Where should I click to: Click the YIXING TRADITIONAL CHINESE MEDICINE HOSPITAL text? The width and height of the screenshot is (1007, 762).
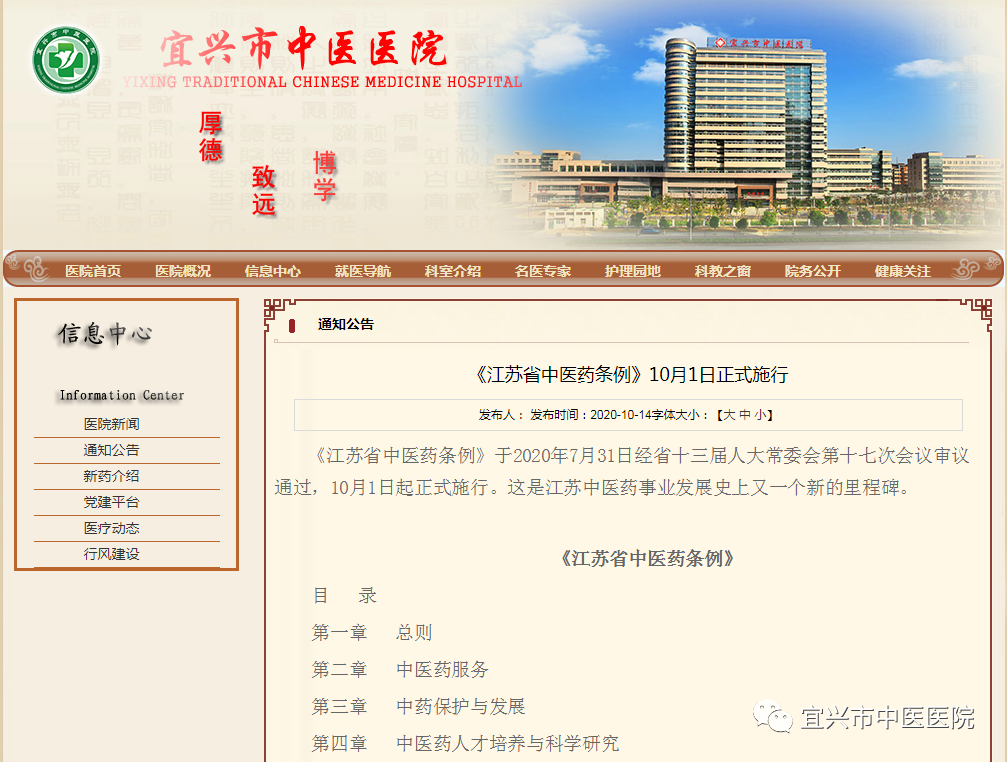(322, 82)
